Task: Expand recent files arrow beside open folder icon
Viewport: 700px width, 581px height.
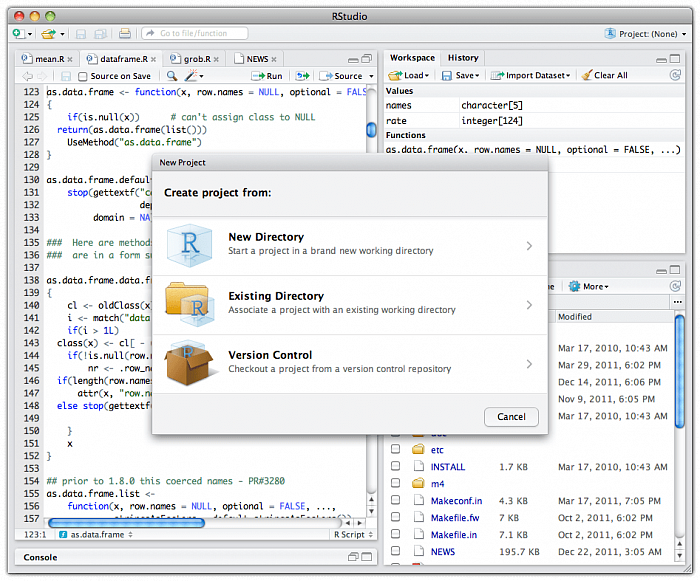Action: tap(62, 34)
